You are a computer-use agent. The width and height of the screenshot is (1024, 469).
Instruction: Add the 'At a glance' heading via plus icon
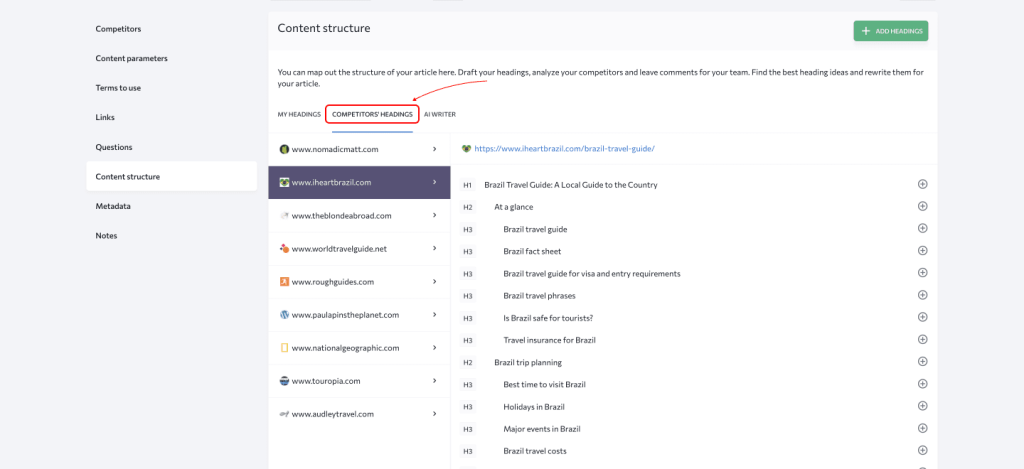[x=922, y=206]
